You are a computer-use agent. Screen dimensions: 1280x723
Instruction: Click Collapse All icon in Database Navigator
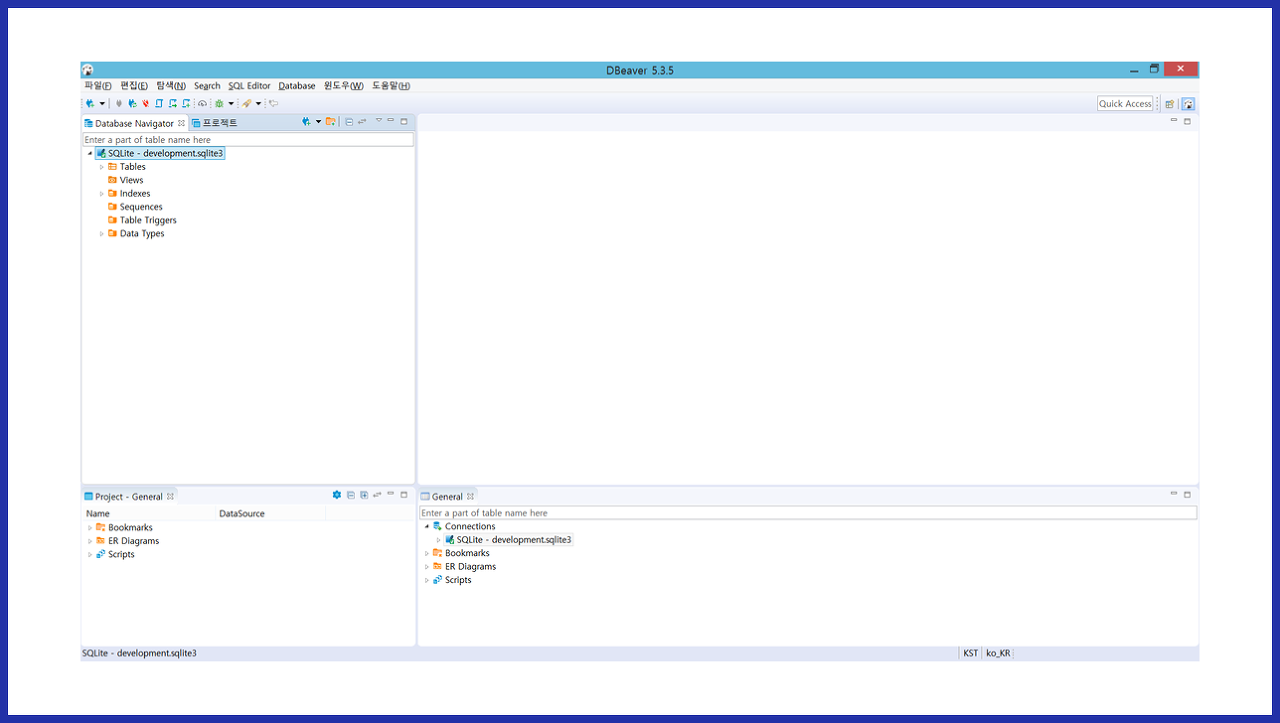[349, 122]
